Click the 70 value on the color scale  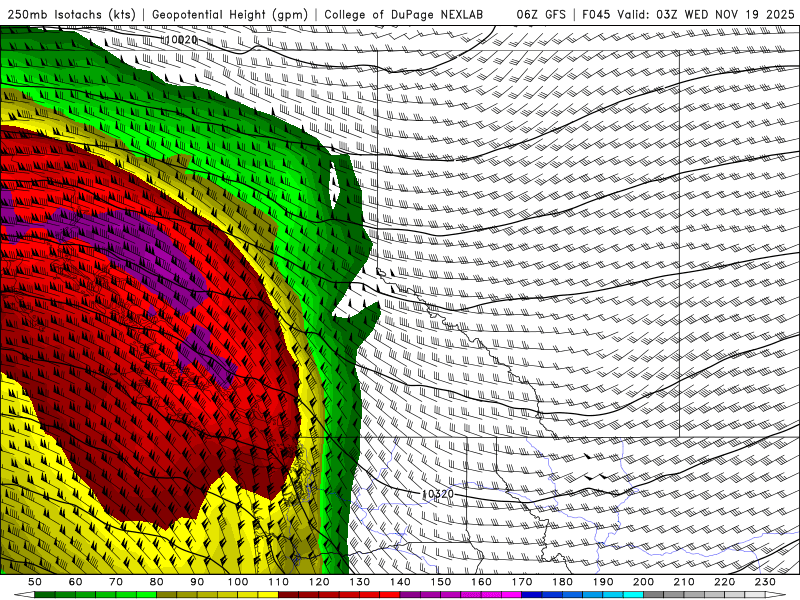(x=116, y=582)
